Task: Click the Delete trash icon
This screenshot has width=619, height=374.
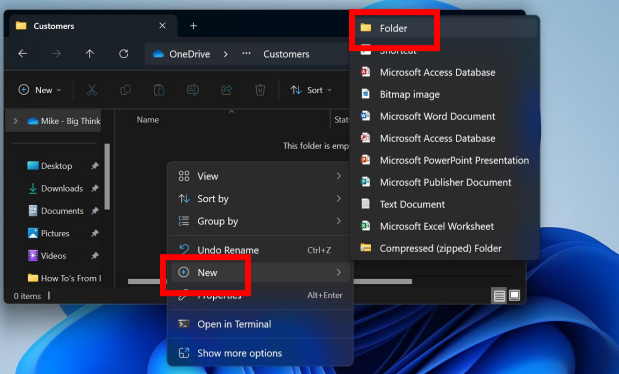Action: pyautogui.click(x=260, y=90)
